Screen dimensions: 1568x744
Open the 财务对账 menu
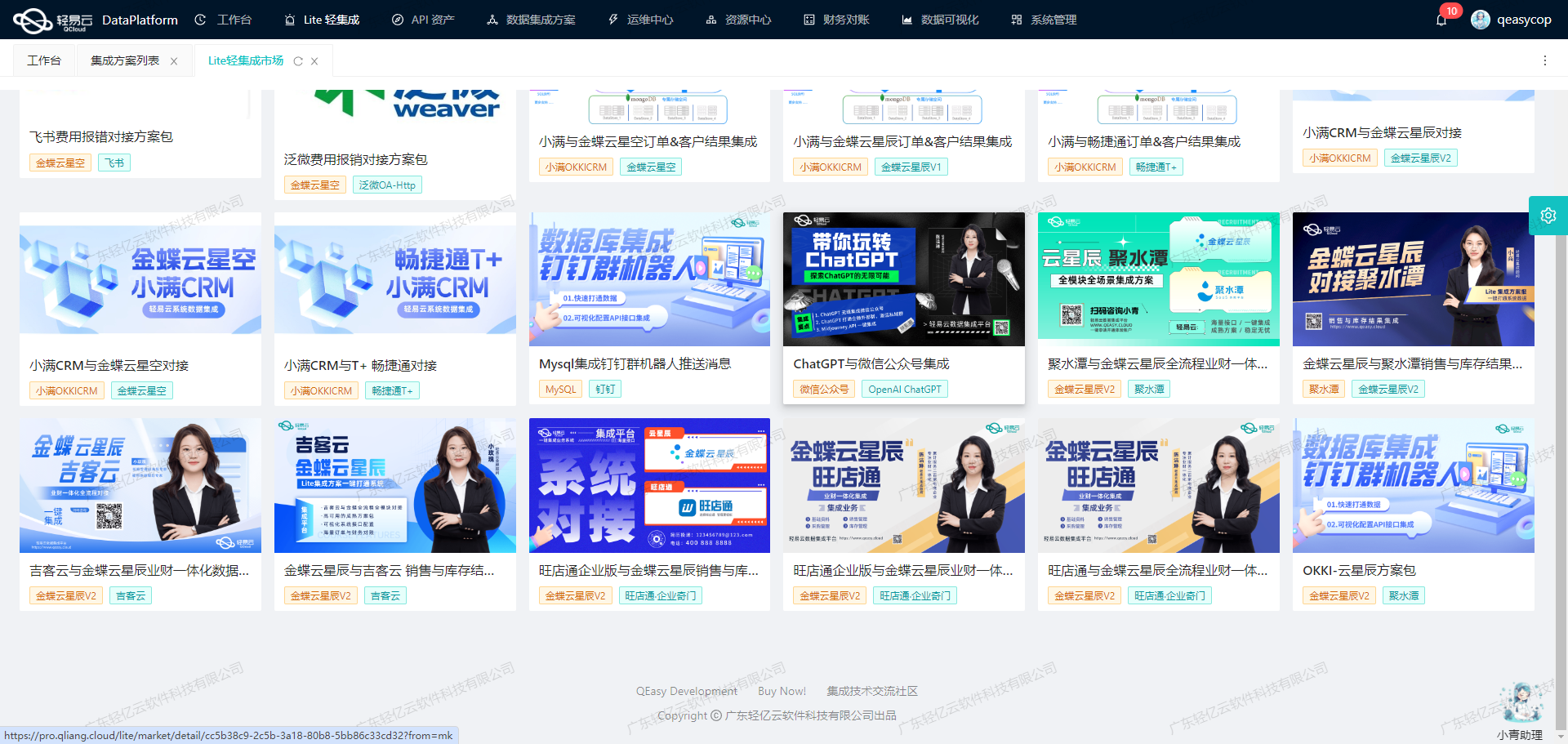pos(836,20)
